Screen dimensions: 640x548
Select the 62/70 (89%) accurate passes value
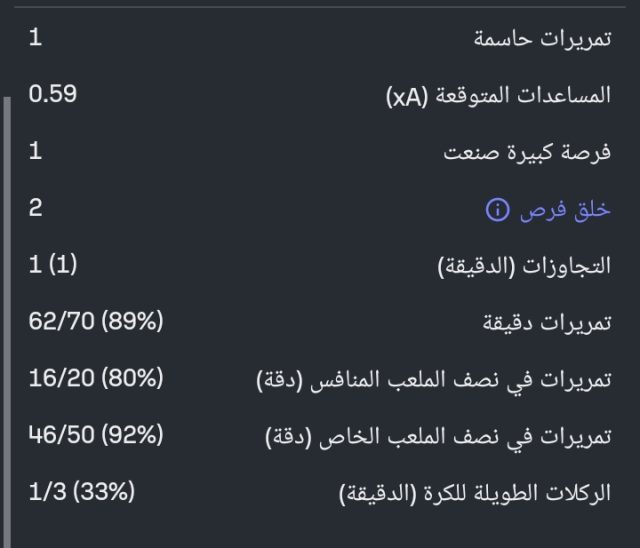[x=96, y=322]
